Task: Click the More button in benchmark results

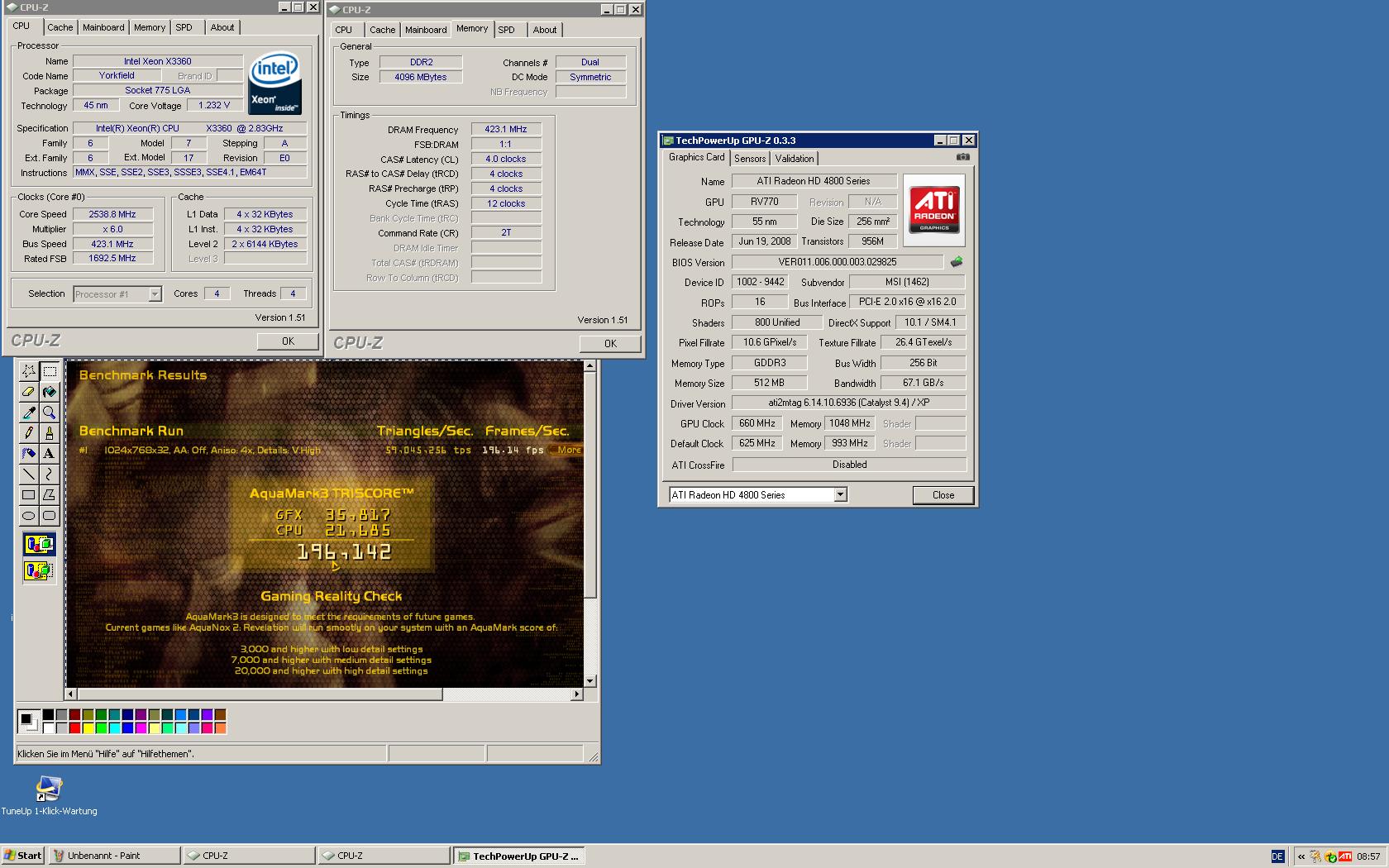Action: tap(567, 451)
